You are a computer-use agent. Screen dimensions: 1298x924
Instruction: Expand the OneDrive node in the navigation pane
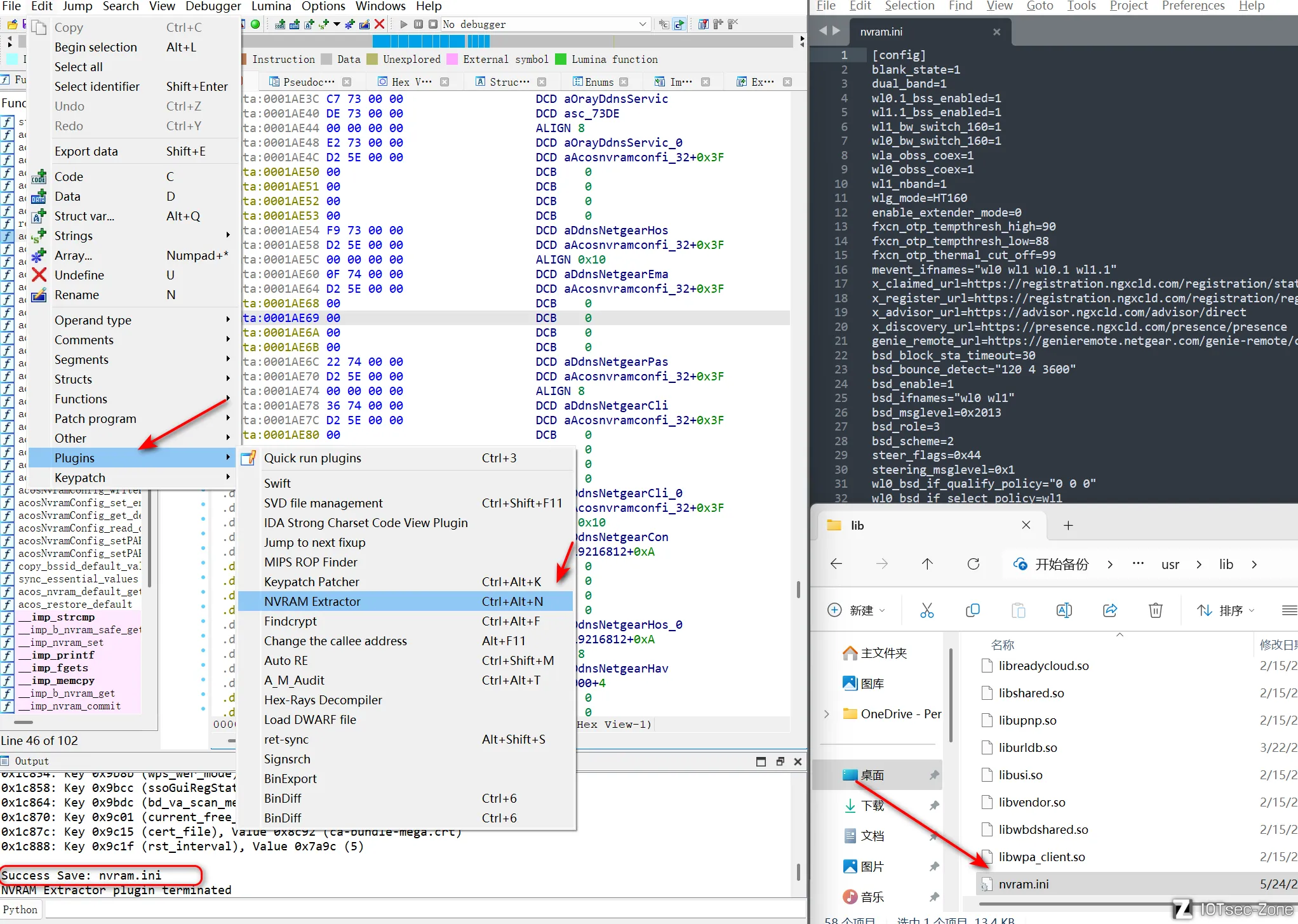[x=826, y=714]
